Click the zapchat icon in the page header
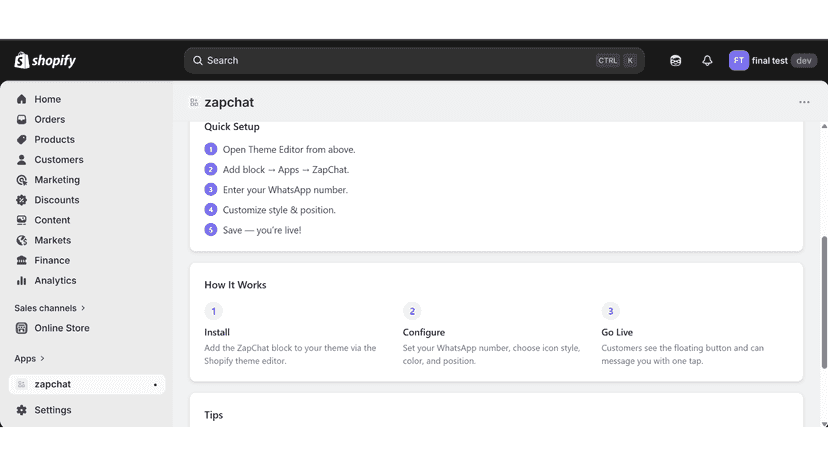The image size is (828, 466). [194, 102]
